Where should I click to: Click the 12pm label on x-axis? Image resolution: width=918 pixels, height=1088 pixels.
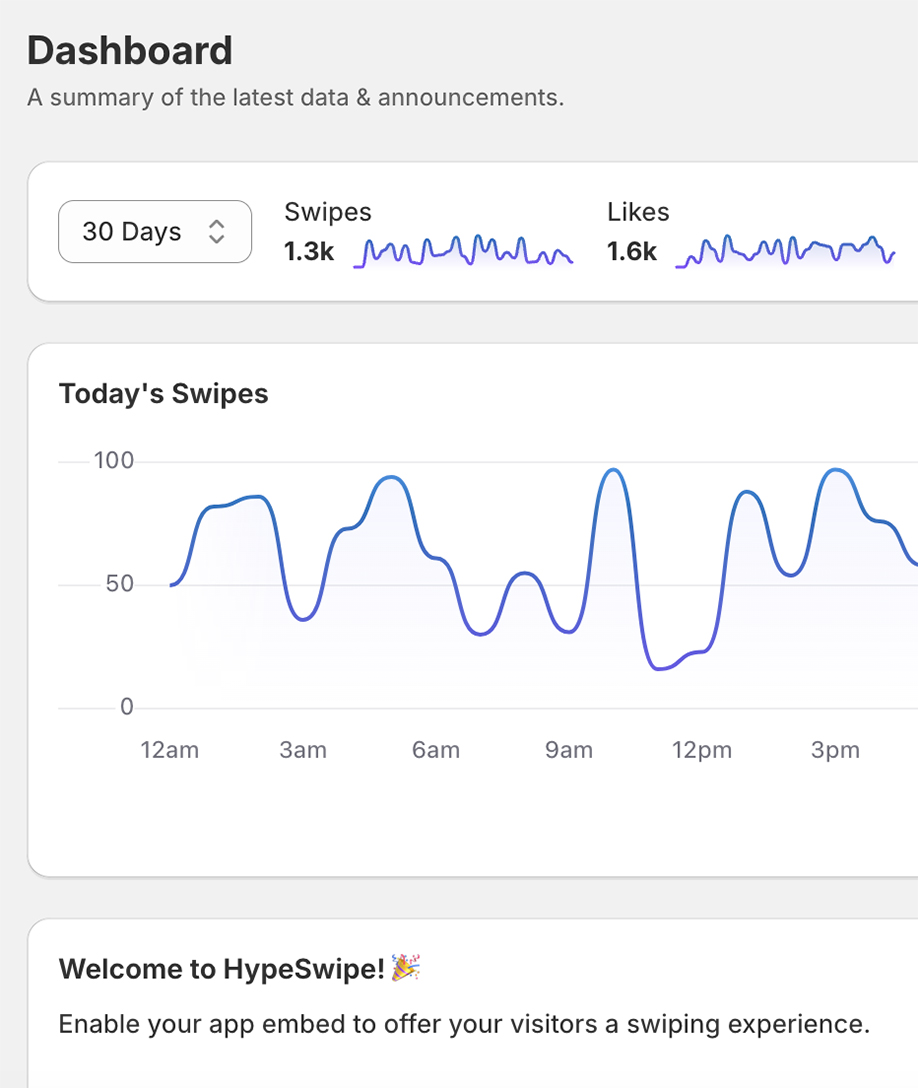pos(702,750)
